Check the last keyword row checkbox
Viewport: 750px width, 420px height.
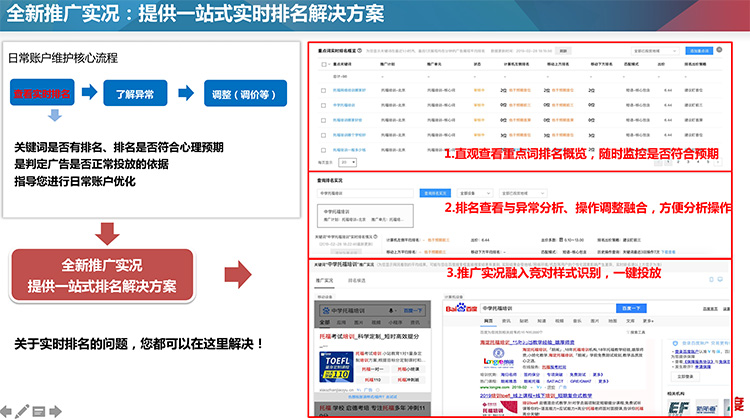[x=322, y=149]
